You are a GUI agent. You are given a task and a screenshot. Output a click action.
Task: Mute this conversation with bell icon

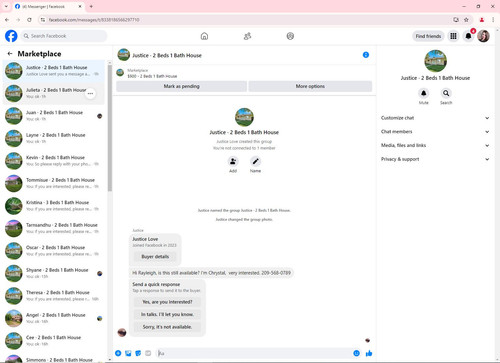pyautogui.click(x=424, y=93)
